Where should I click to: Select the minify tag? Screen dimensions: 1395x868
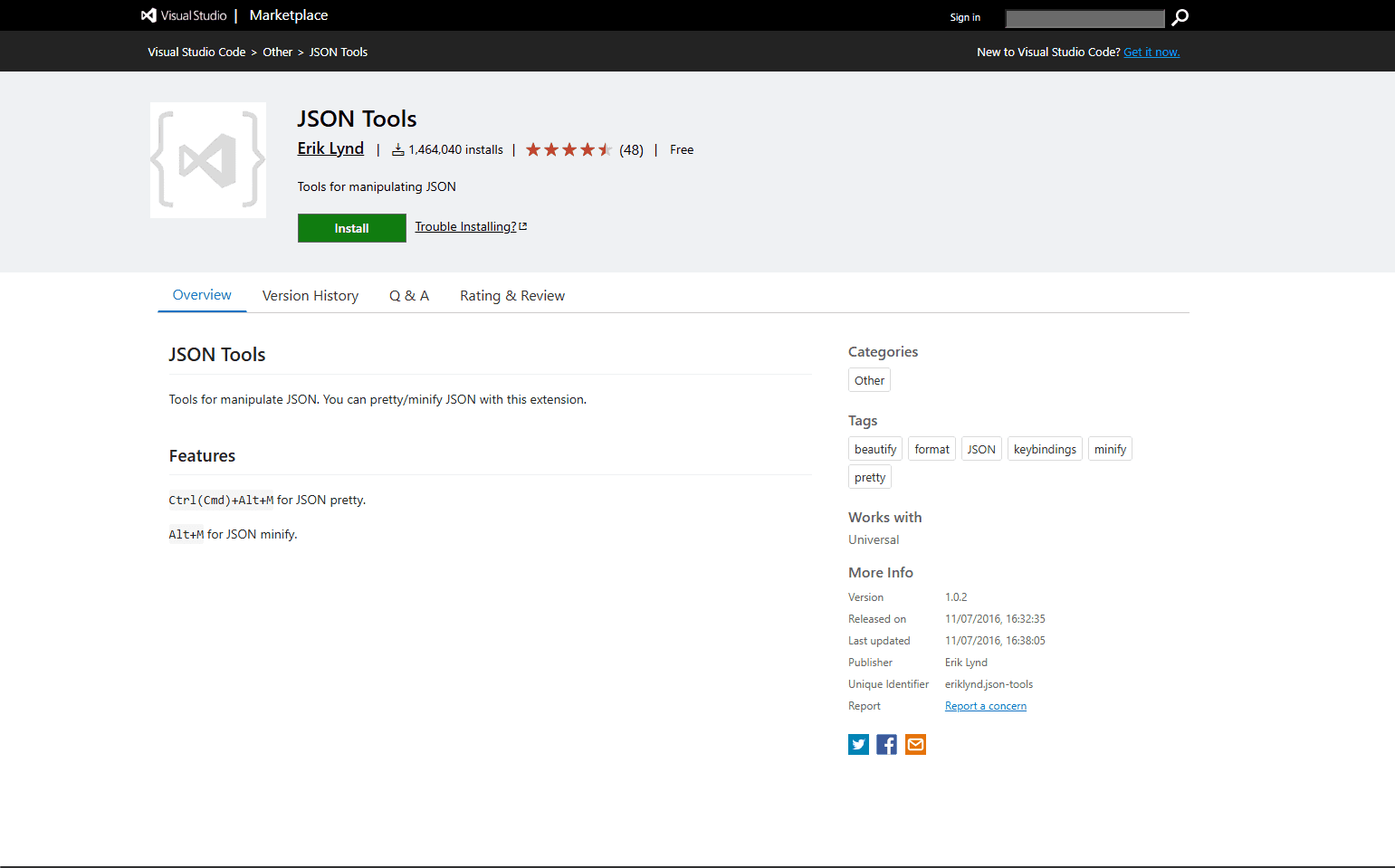pyautogui.click(x=1110, y=448)
